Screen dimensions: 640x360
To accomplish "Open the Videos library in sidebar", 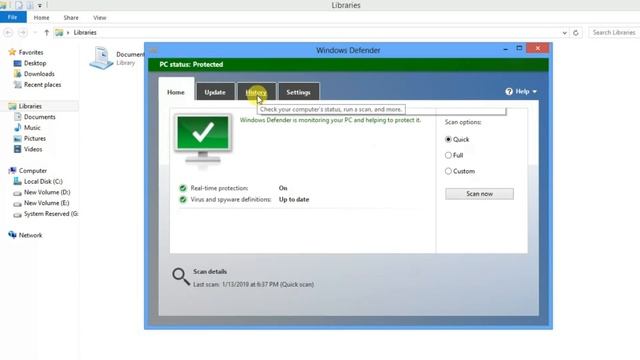I will point(33,149).
